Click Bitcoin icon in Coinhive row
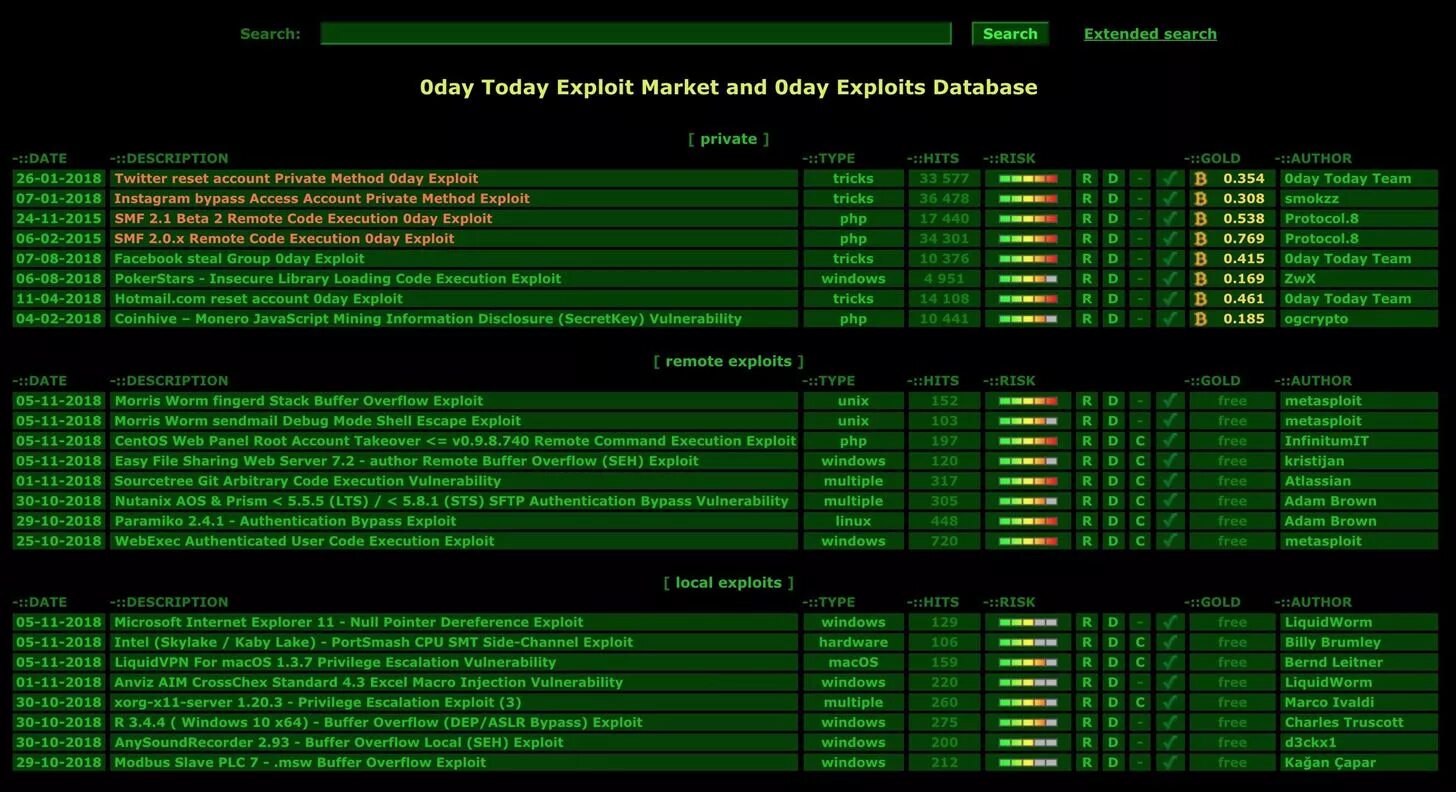This screenshot has height=792, width=1456. (x=1200, y=319)
